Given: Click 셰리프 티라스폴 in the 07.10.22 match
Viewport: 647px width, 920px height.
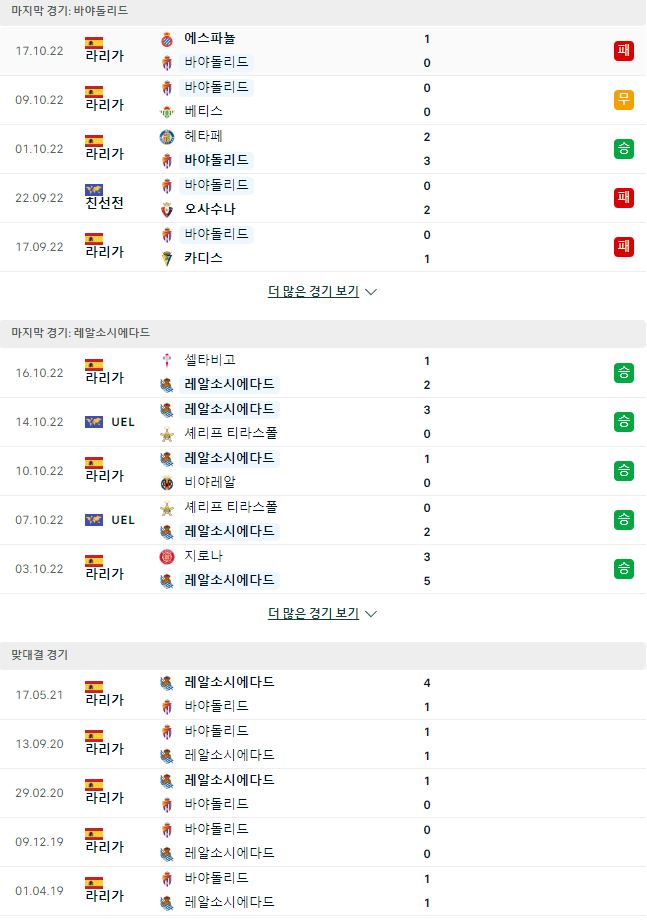Looking at the screenshot, I should click(231, 507).
